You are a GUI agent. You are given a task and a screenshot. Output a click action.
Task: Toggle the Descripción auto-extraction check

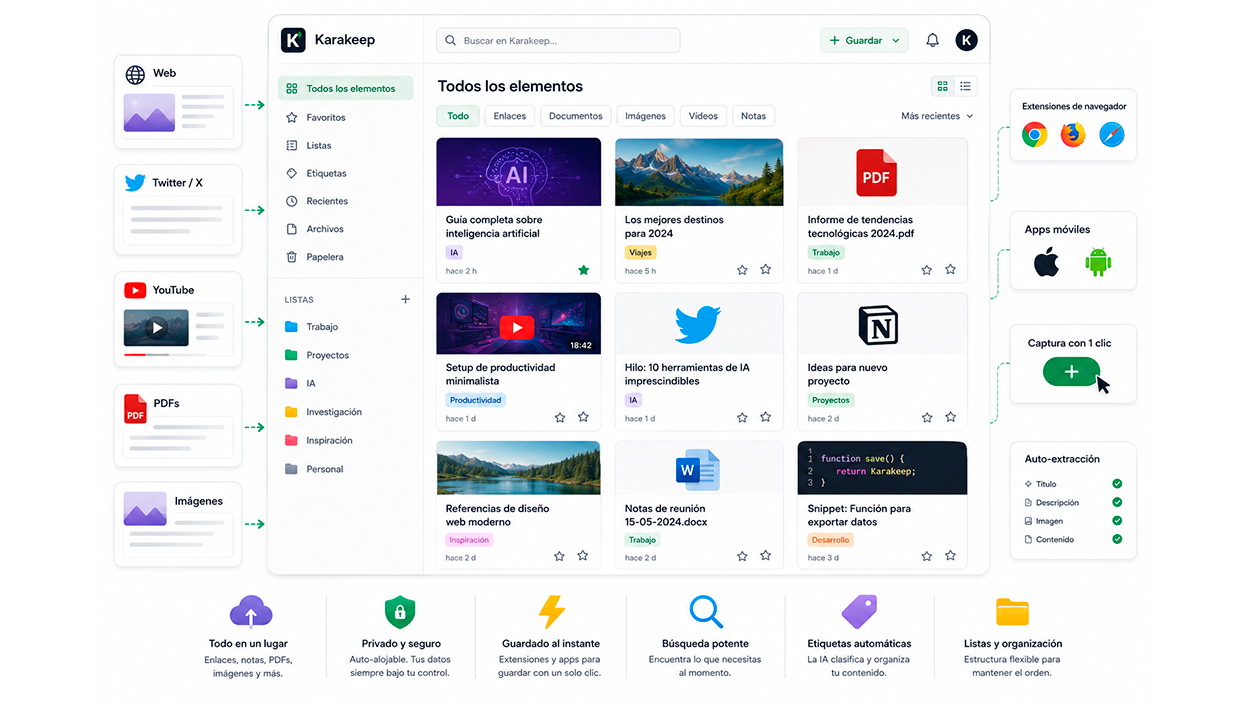1117,502
